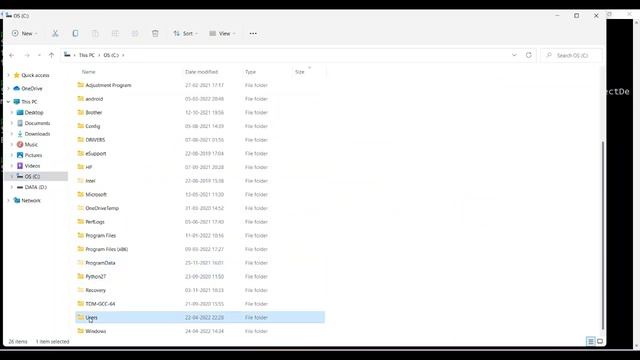Select Downloads in navigation pane

click(x=37, y=134)
